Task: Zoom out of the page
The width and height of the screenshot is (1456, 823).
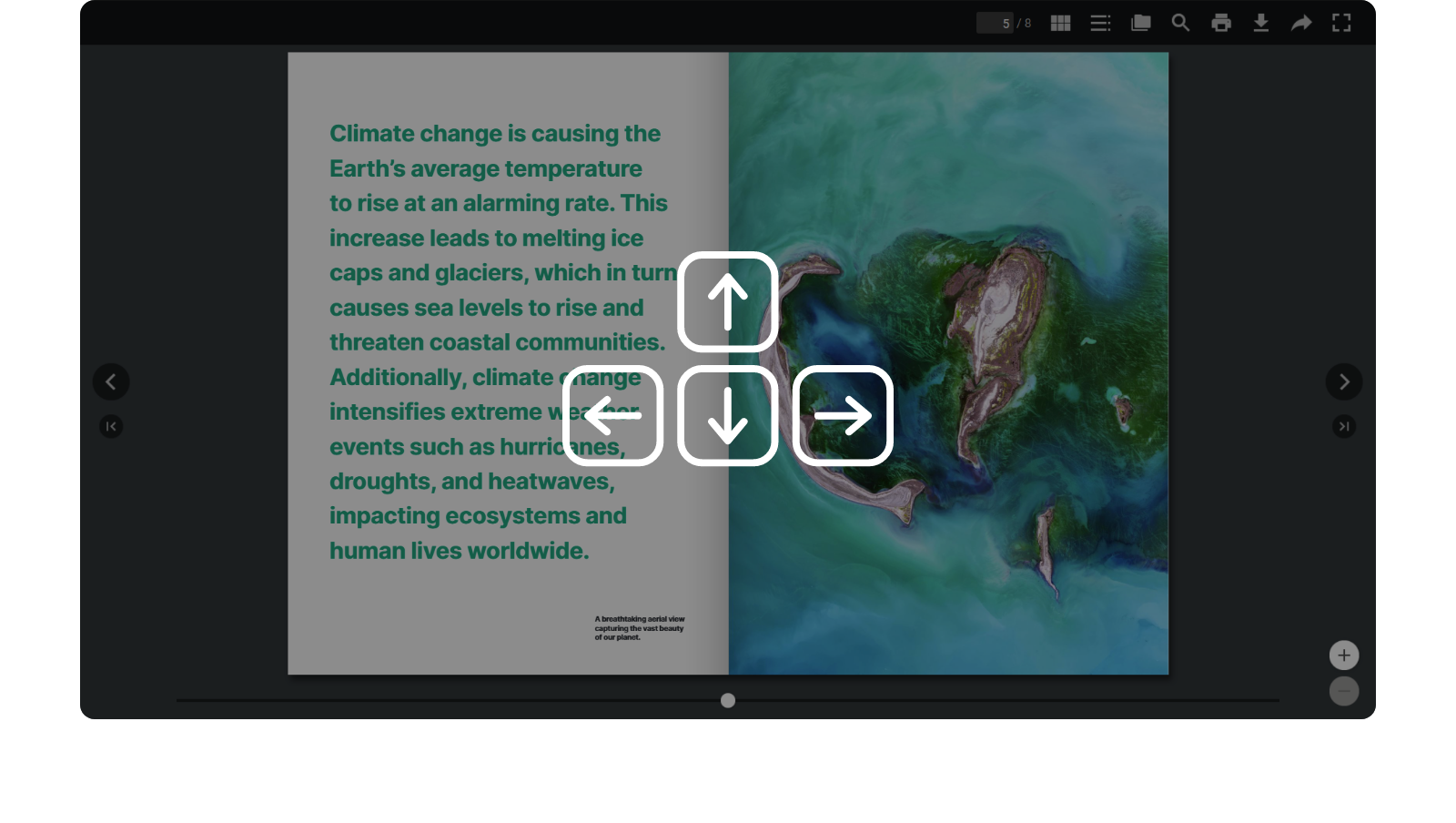Action: [1344, 691]
